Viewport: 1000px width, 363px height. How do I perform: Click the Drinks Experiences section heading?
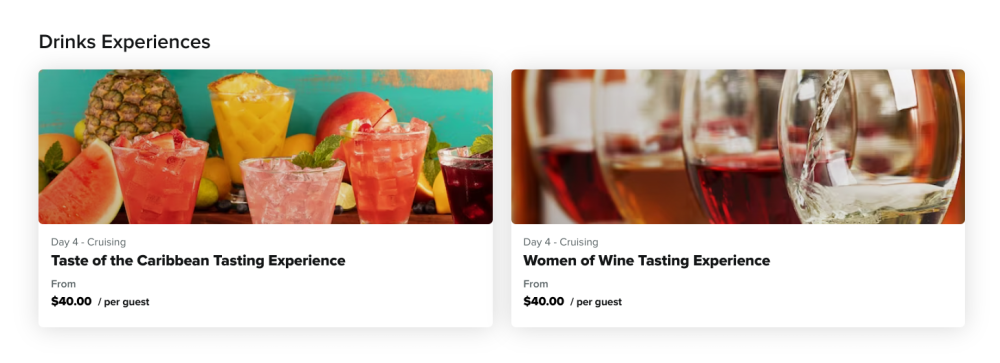click(x=124, y=41)
